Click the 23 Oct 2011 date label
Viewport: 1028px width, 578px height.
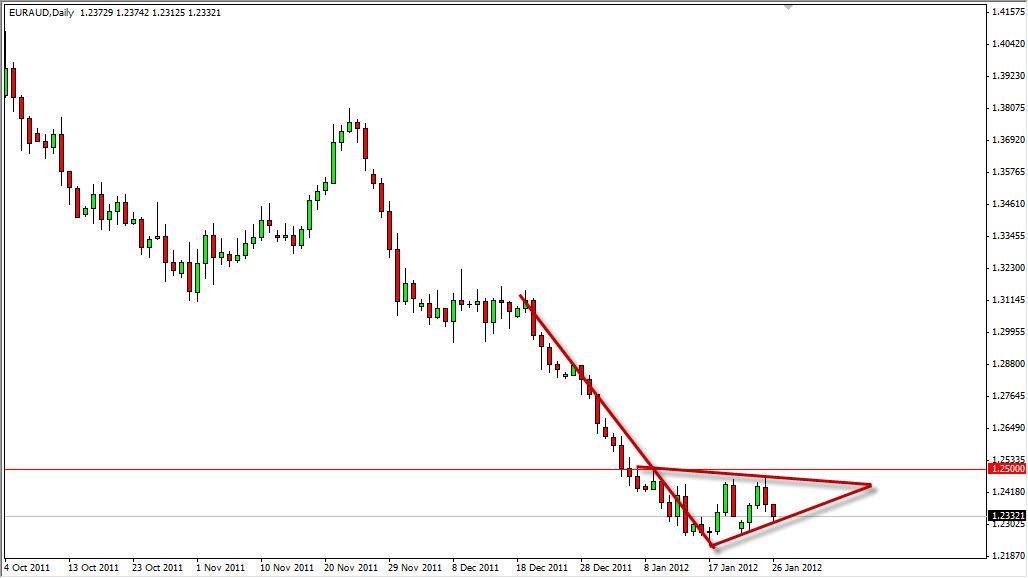coord(157,568)
